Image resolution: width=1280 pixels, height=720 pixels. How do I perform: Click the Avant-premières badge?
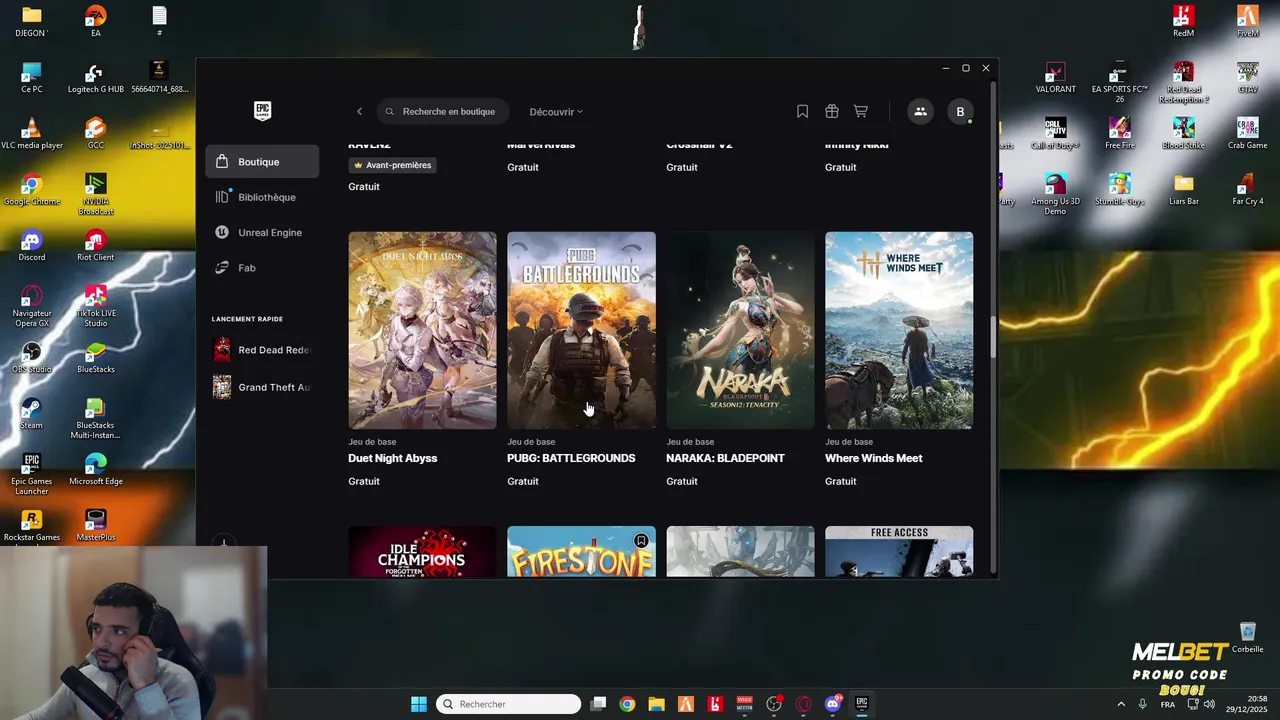point(392,165)
